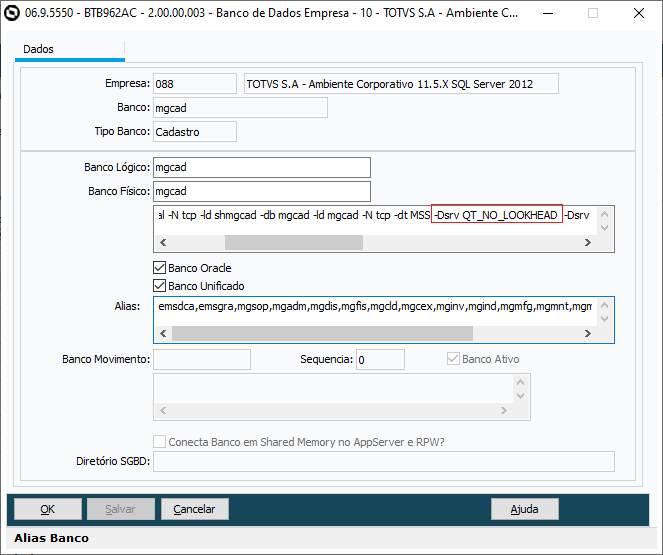Click up arrow of connection parameters box
The height and width of the screenshot is (555, 663).
pos(605,214)
